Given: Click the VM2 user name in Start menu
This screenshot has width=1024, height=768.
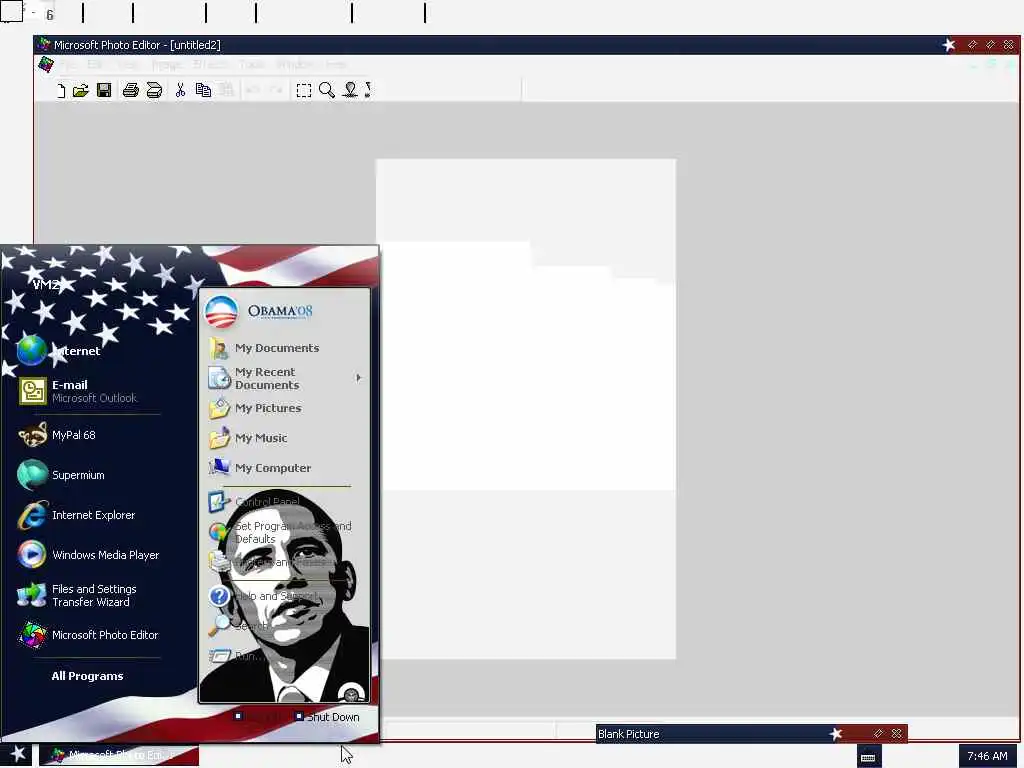Looking at the screenshot, I should [x=46, y=284].
